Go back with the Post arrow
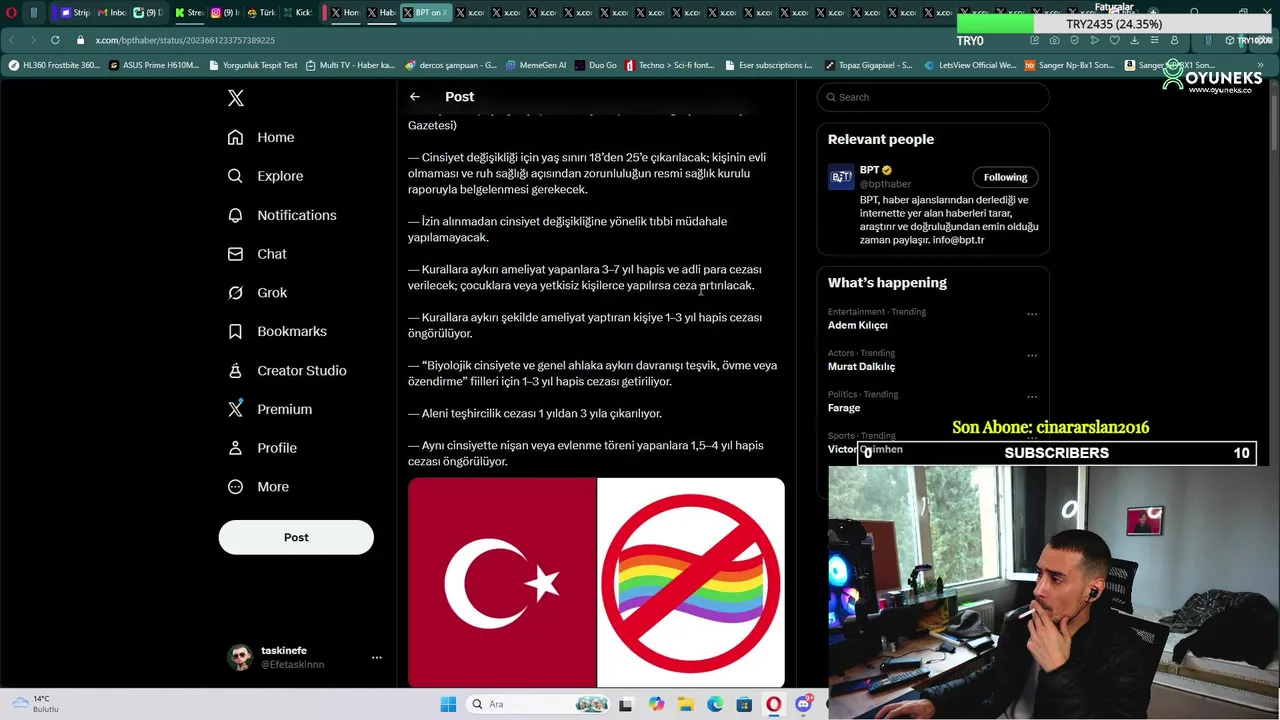1280x720 pixels. [x=415, y=97]
